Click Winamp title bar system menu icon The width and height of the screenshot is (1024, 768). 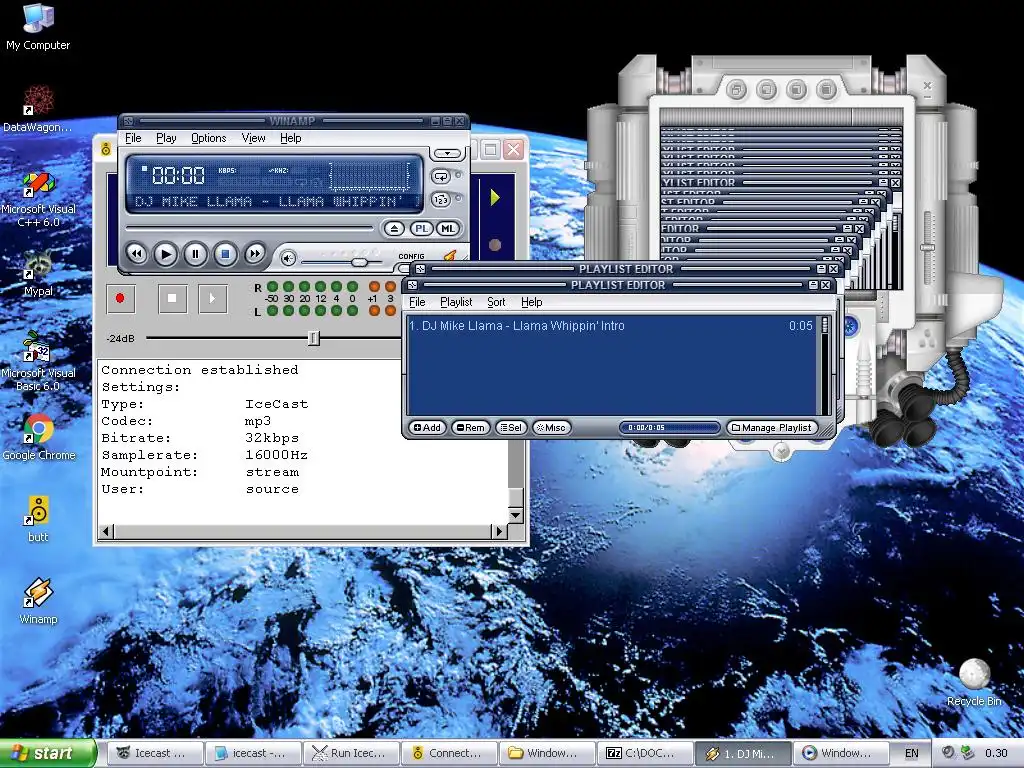click(x=129, y=121)
